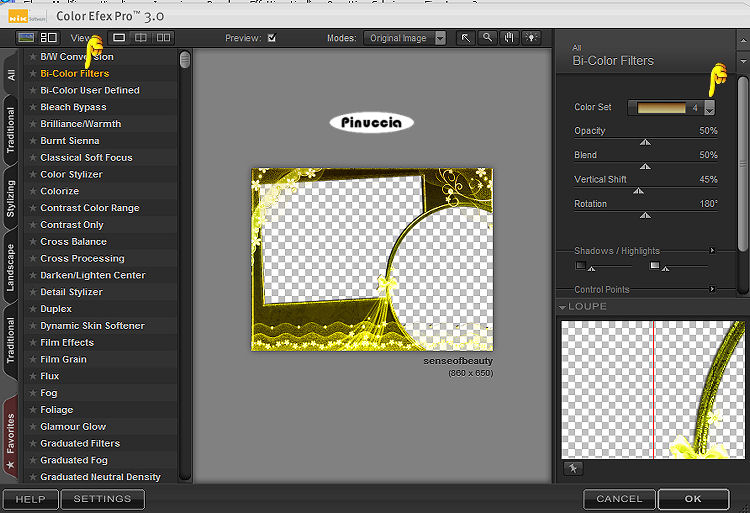Open the Stylizing category tab
Viewport: 750px width, 513px height.
11,196
